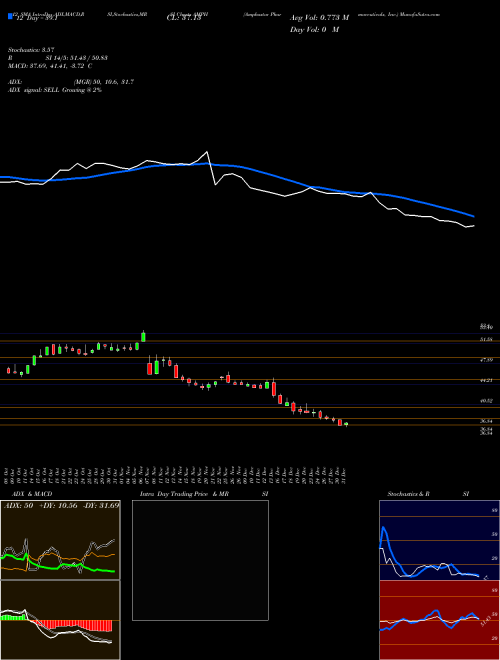Select the 'Day Vol: 0 M' text
This screenshot has width=500, height=660.
click(x=314, y=30)
